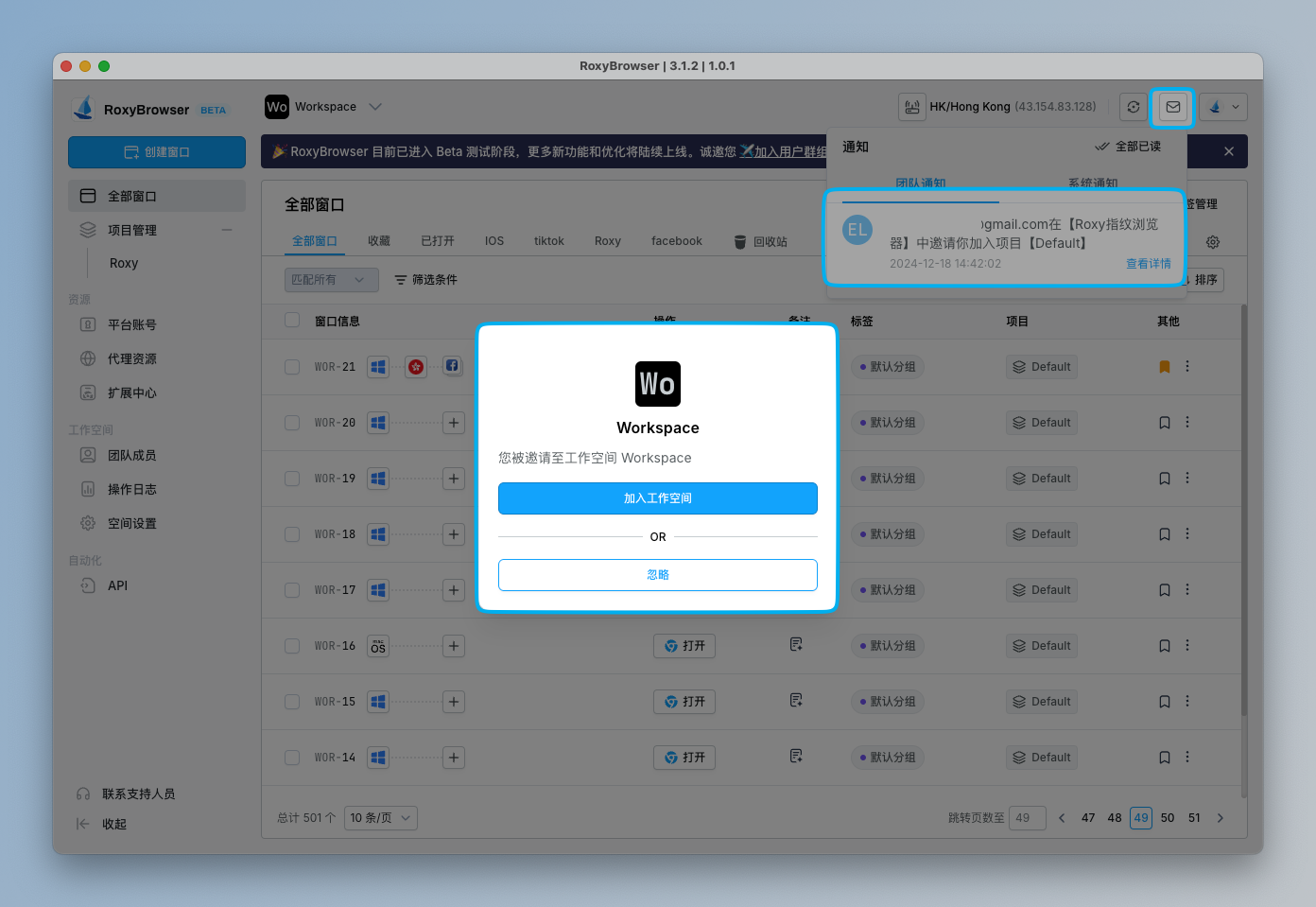Click the 排序 sort button

(x=1203, y=280)
